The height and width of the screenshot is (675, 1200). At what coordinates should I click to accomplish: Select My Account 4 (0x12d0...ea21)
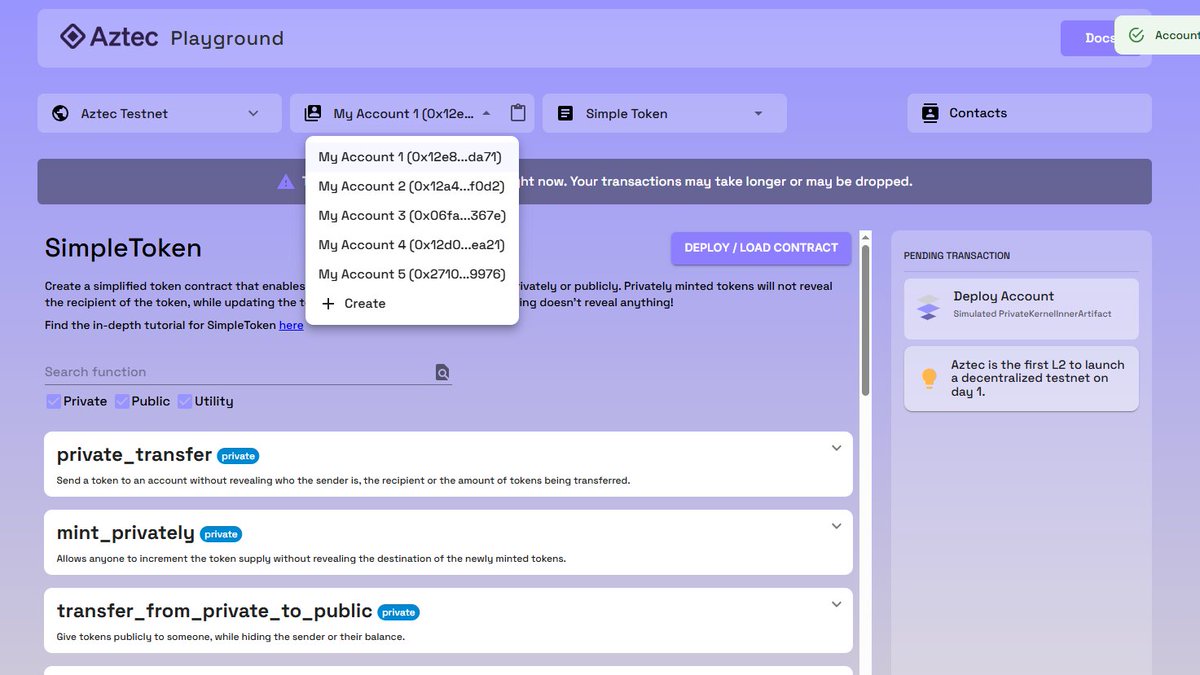click(412, 245)
